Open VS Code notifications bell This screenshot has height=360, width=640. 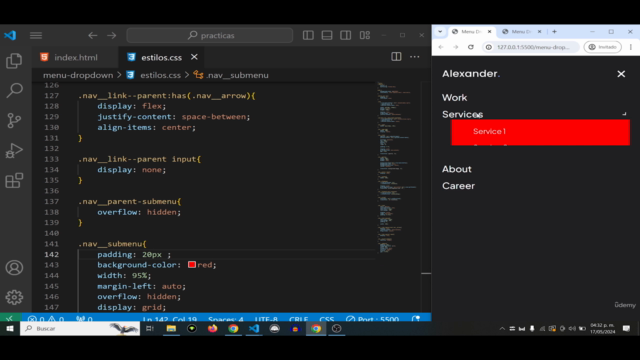point(416,319)
